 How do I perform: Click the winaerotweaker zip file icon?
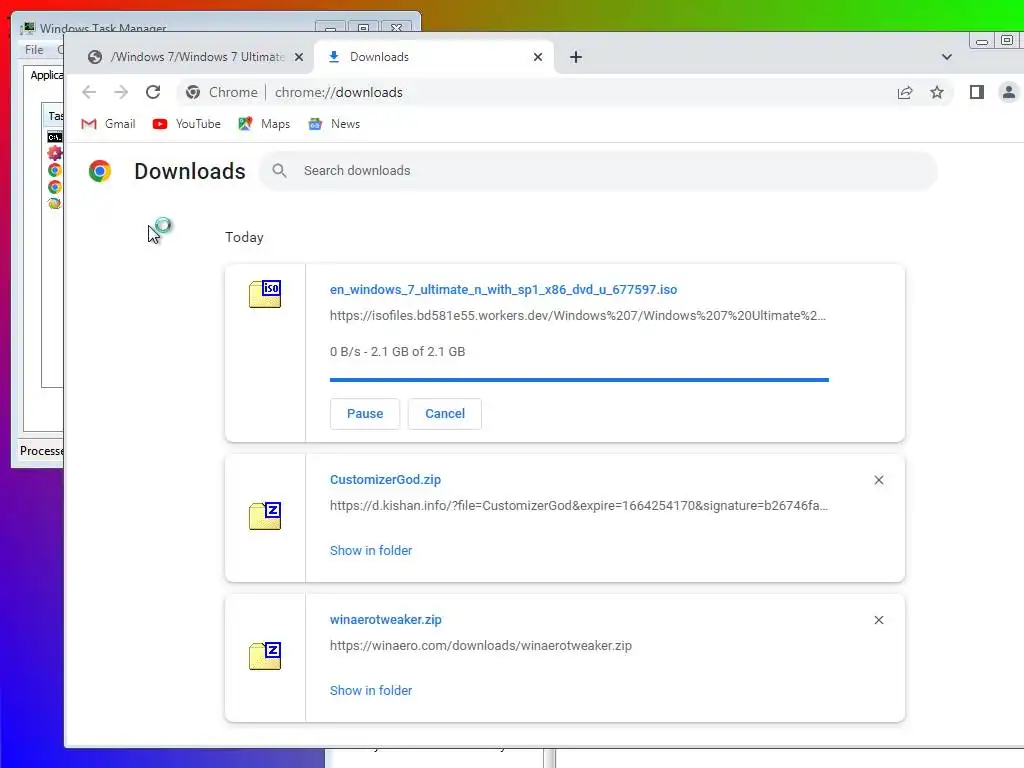pyautogui.click(x=264, y=656)
